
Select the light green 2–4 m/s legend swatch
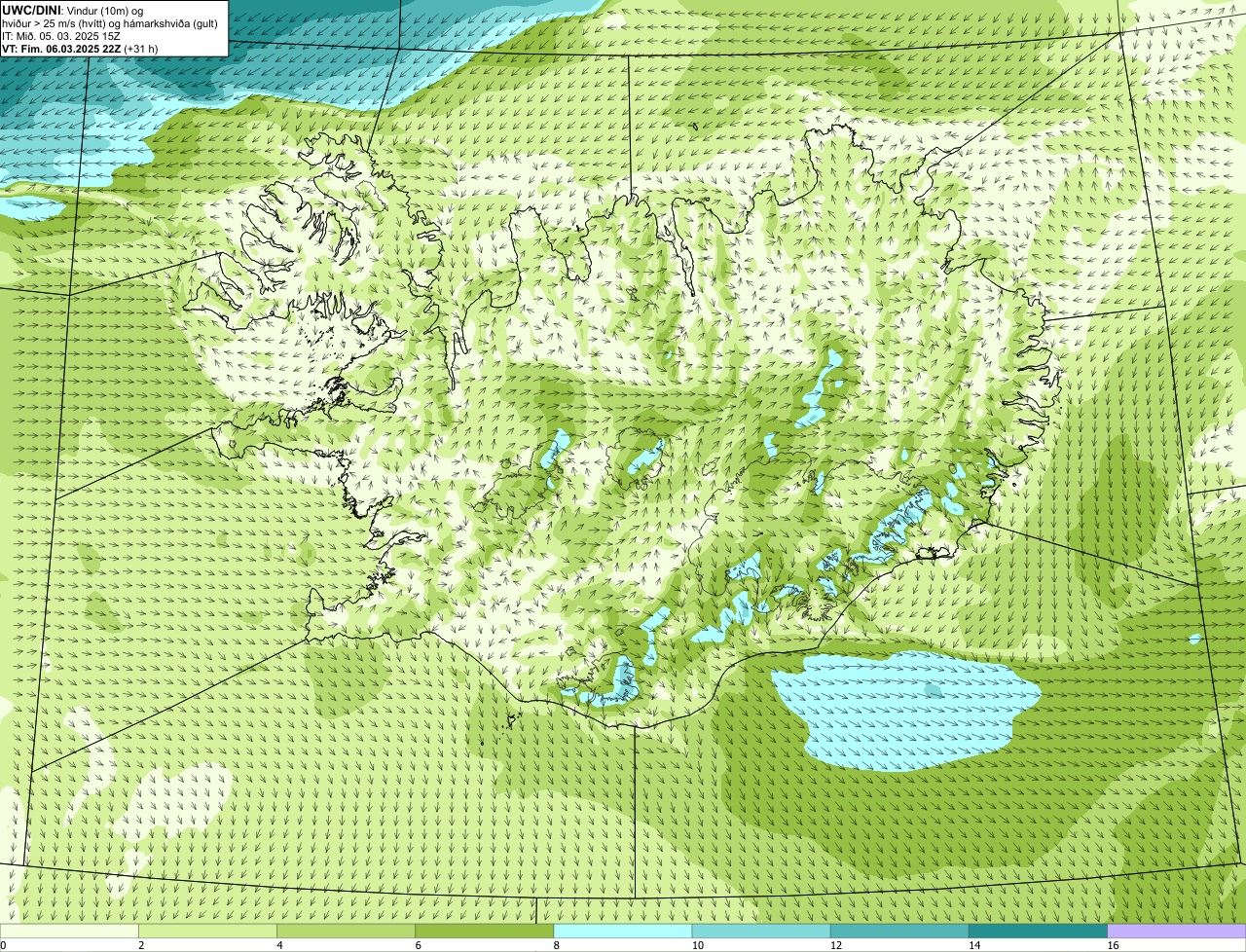click(207, 931)
